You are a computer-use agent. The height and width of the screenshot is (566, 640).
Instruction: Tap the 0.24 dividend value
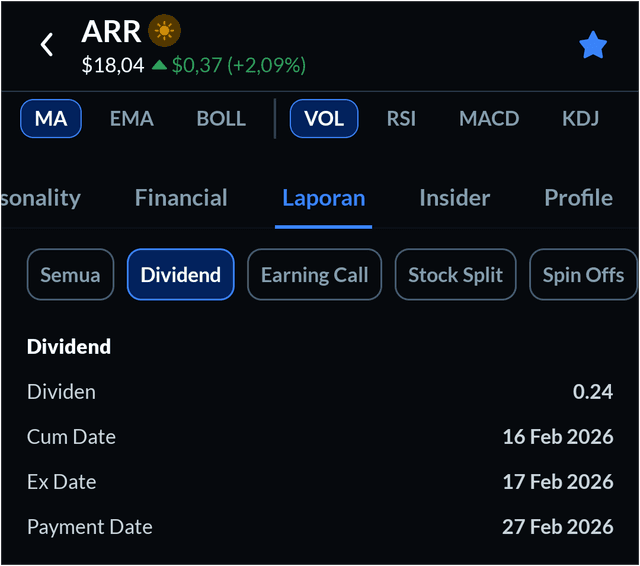tap(593, 392)
